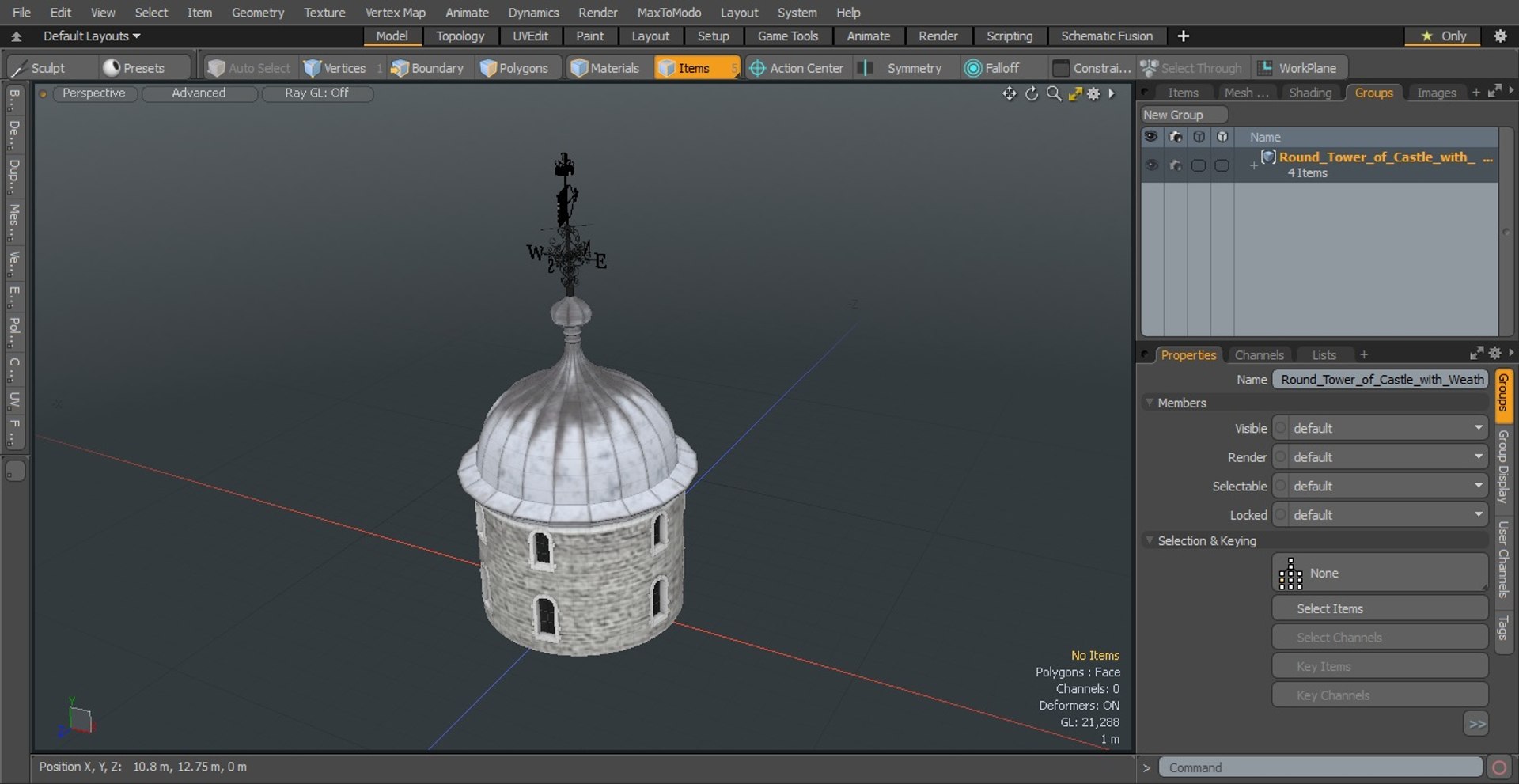Image resolution: width=1519 pixels, height=784 pixels.
Task: Open the Visible default dropdown
Action: point(1388,428)
